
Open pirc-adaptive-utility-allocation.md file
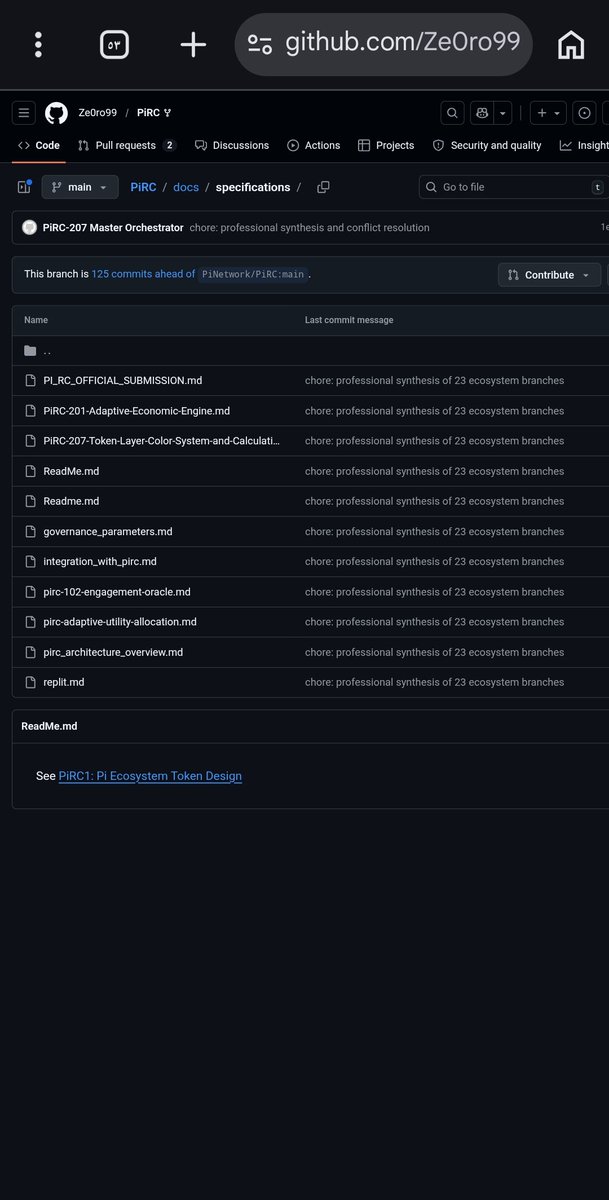[120, 622]
